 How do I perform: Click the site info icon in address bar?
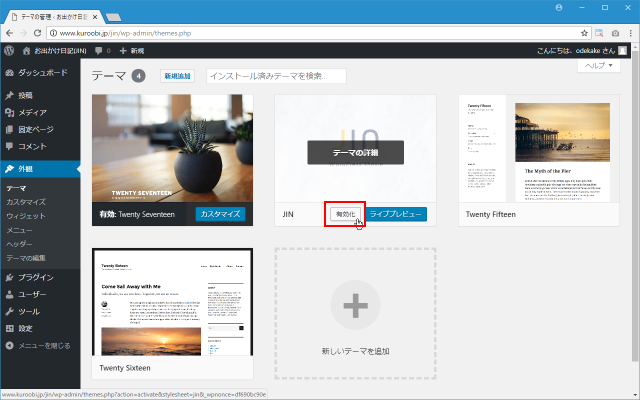(x=53, y=33)
